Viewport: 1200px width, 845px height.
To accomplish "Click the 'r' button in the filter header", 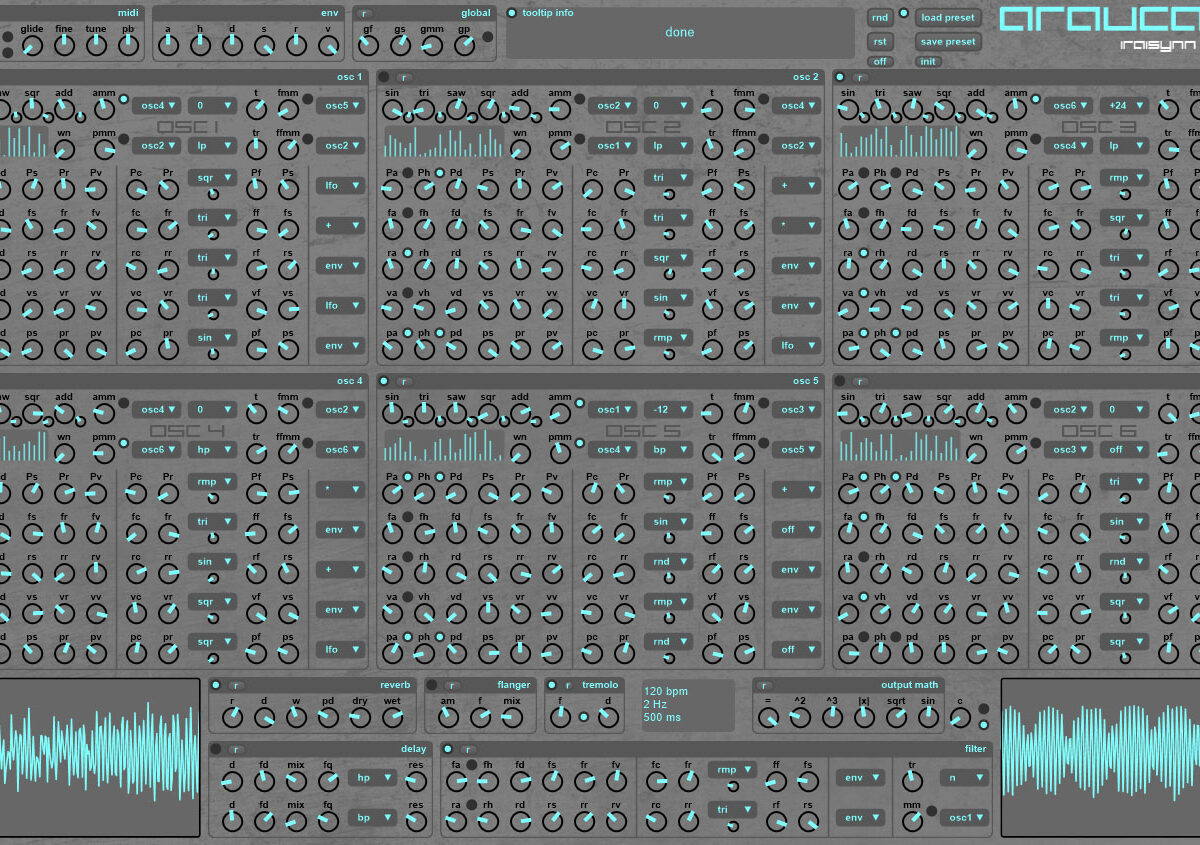I will point(469,749).
